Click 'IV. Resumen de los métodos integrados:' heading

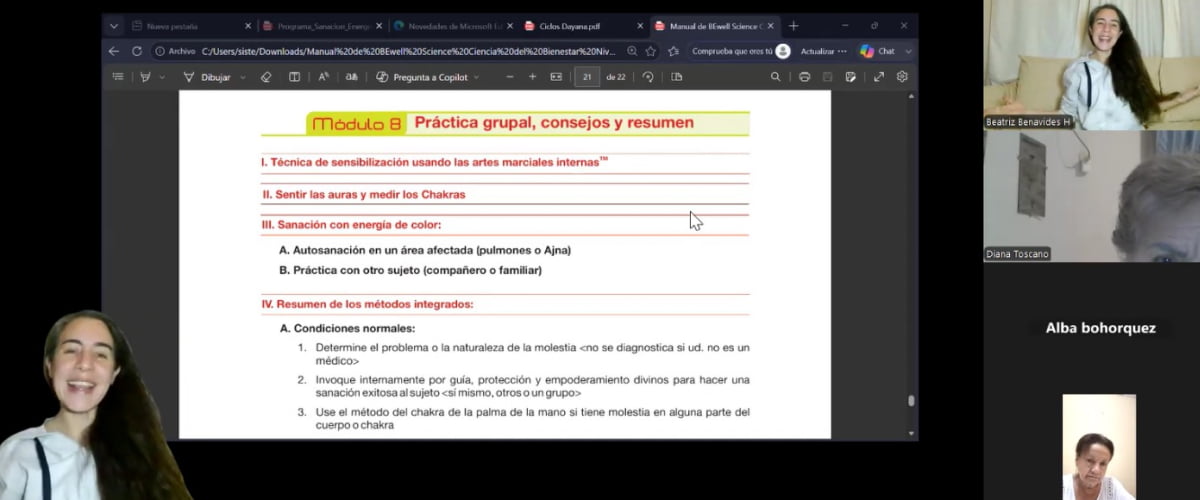367,304
